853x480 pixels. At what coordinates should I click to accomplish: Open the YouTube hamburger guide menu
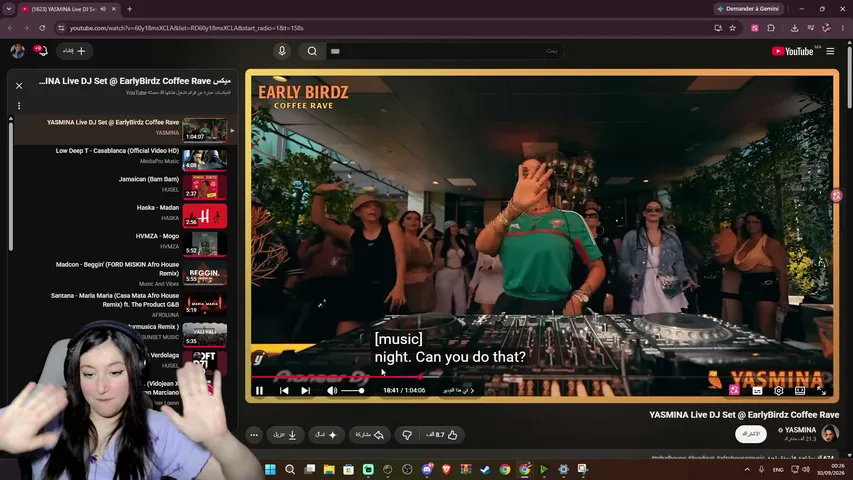(x=830, y=51)
